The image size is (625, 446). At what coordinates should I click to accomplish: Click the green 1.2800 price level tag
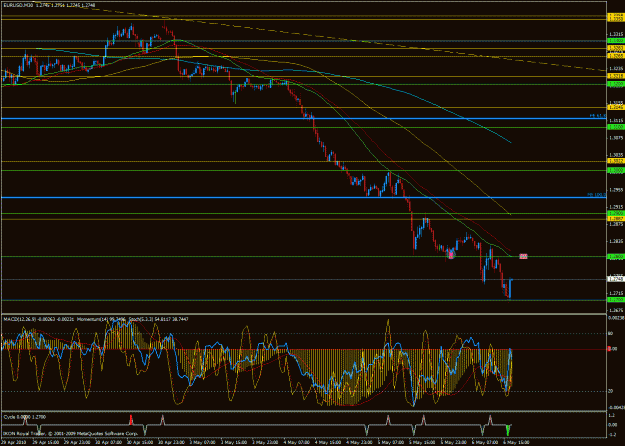tap(616, 257)
